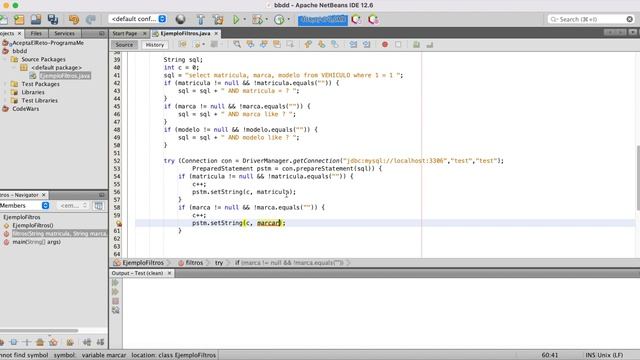Viewport: 640px width, 360px height.
Task: Switch to Source view
Action: coord(124,45)
